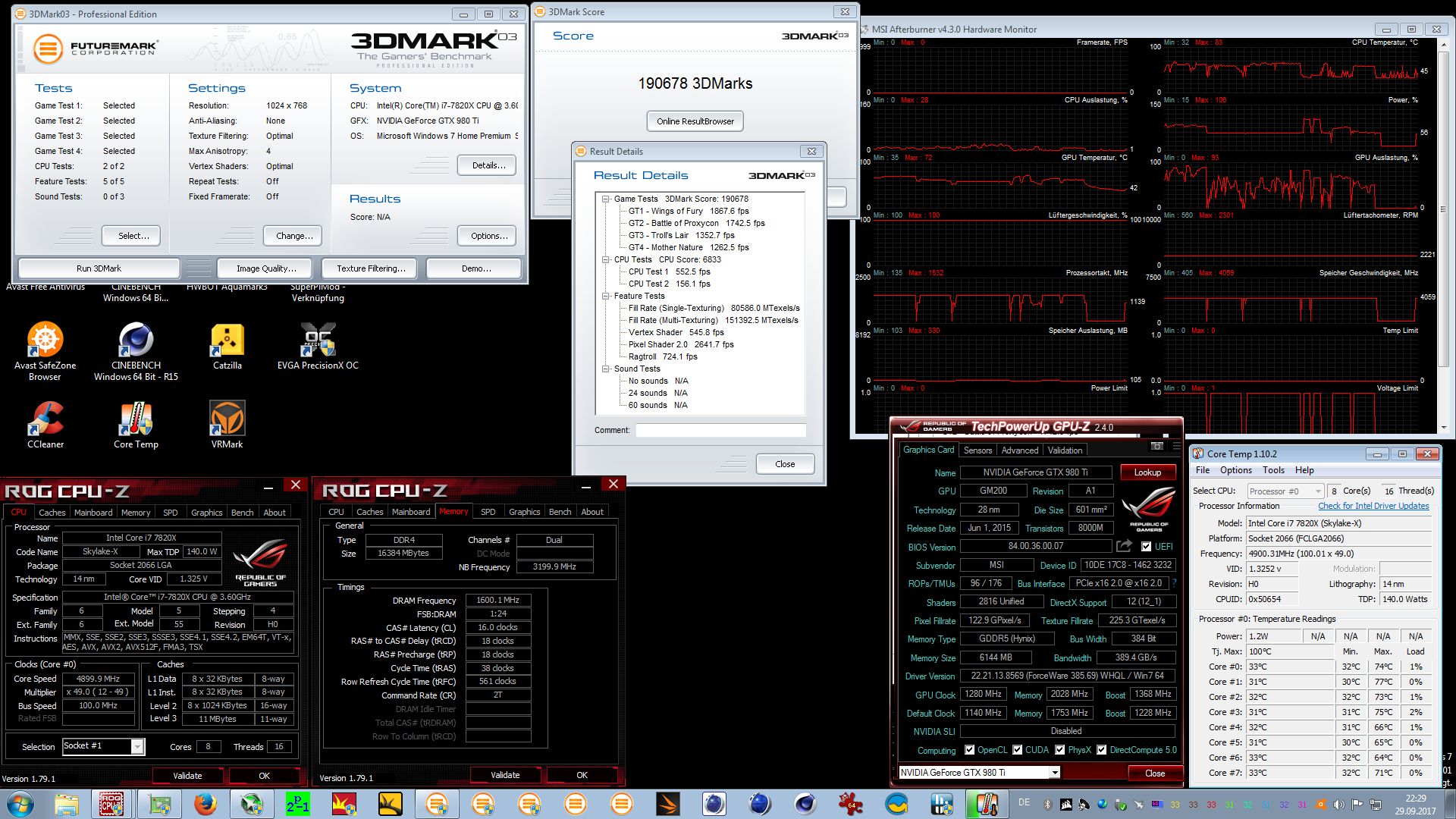Click the Afterburner monitor scroll-down arrow

[1443, 427]
